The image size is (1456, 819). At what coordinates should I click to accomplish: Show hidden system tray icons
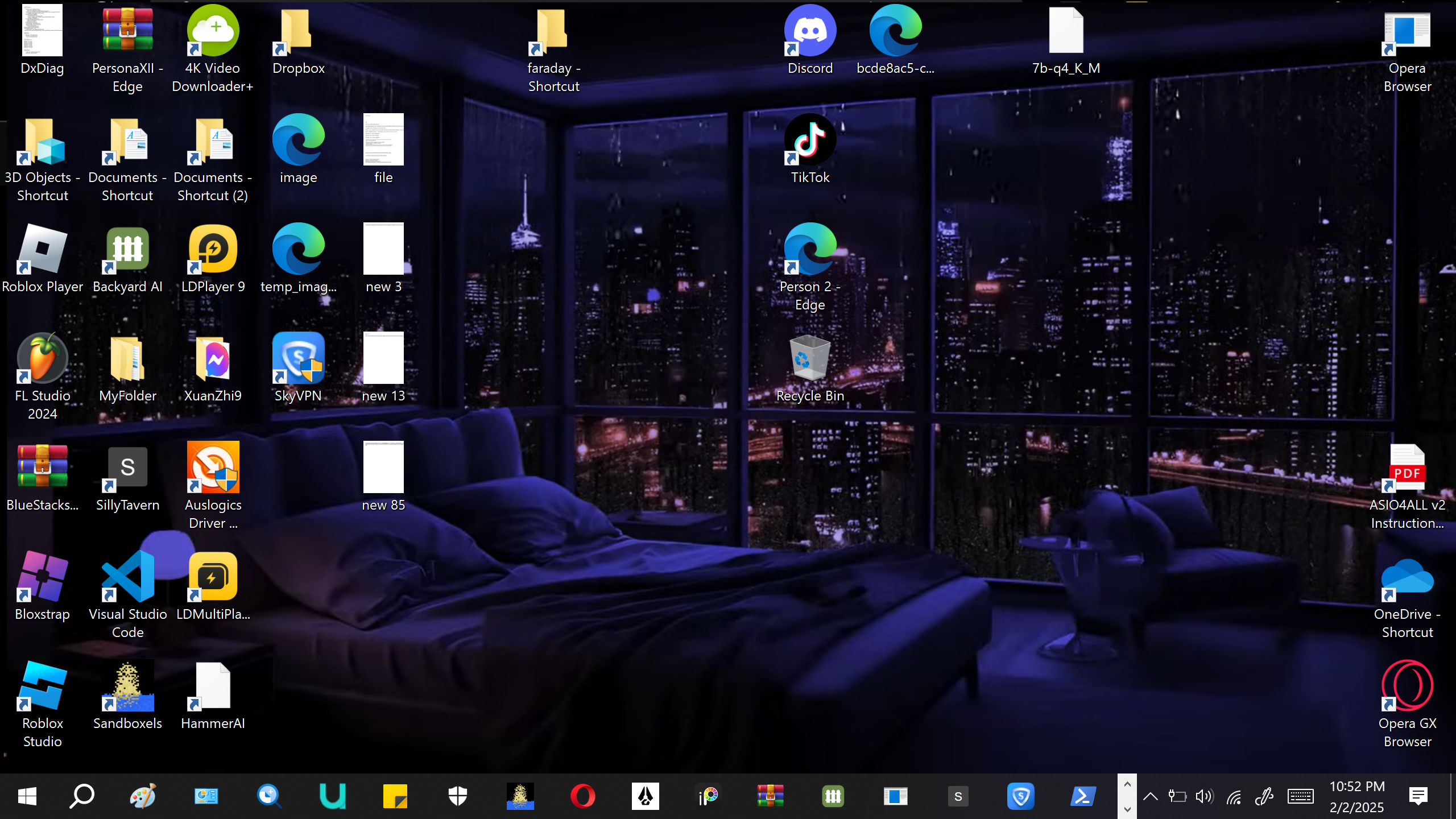[1150, 796]
